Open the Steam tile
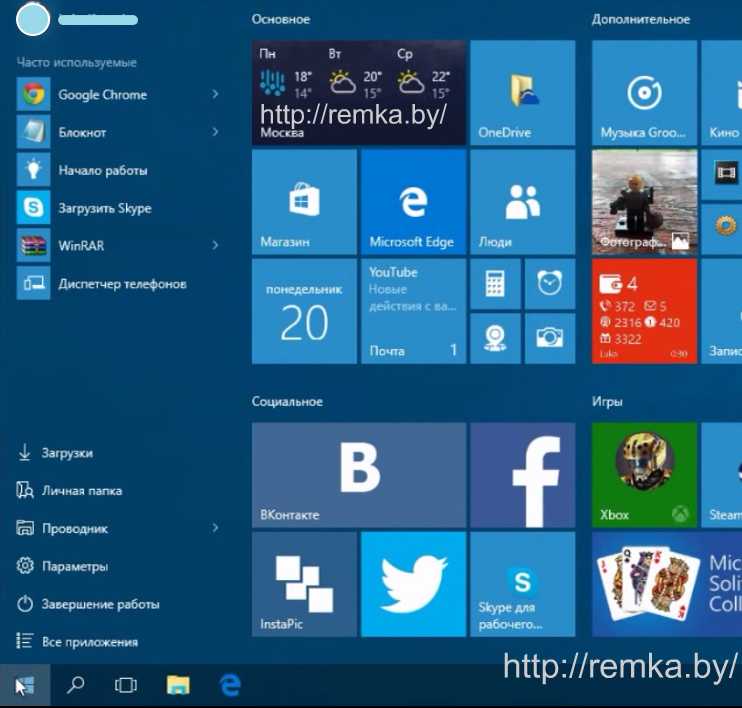Viewport: 742px width, 708px height. 722,475
